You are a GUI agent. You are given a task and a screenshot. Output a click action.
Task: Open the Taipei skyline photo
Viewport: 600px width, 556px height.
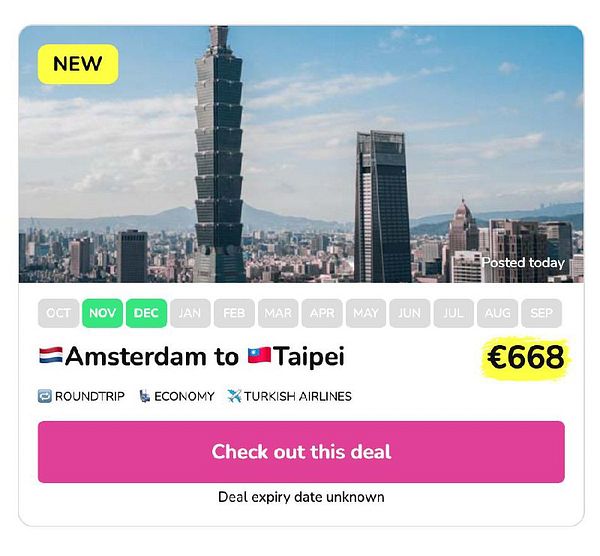pyautogui.click(x=301, y=154)
